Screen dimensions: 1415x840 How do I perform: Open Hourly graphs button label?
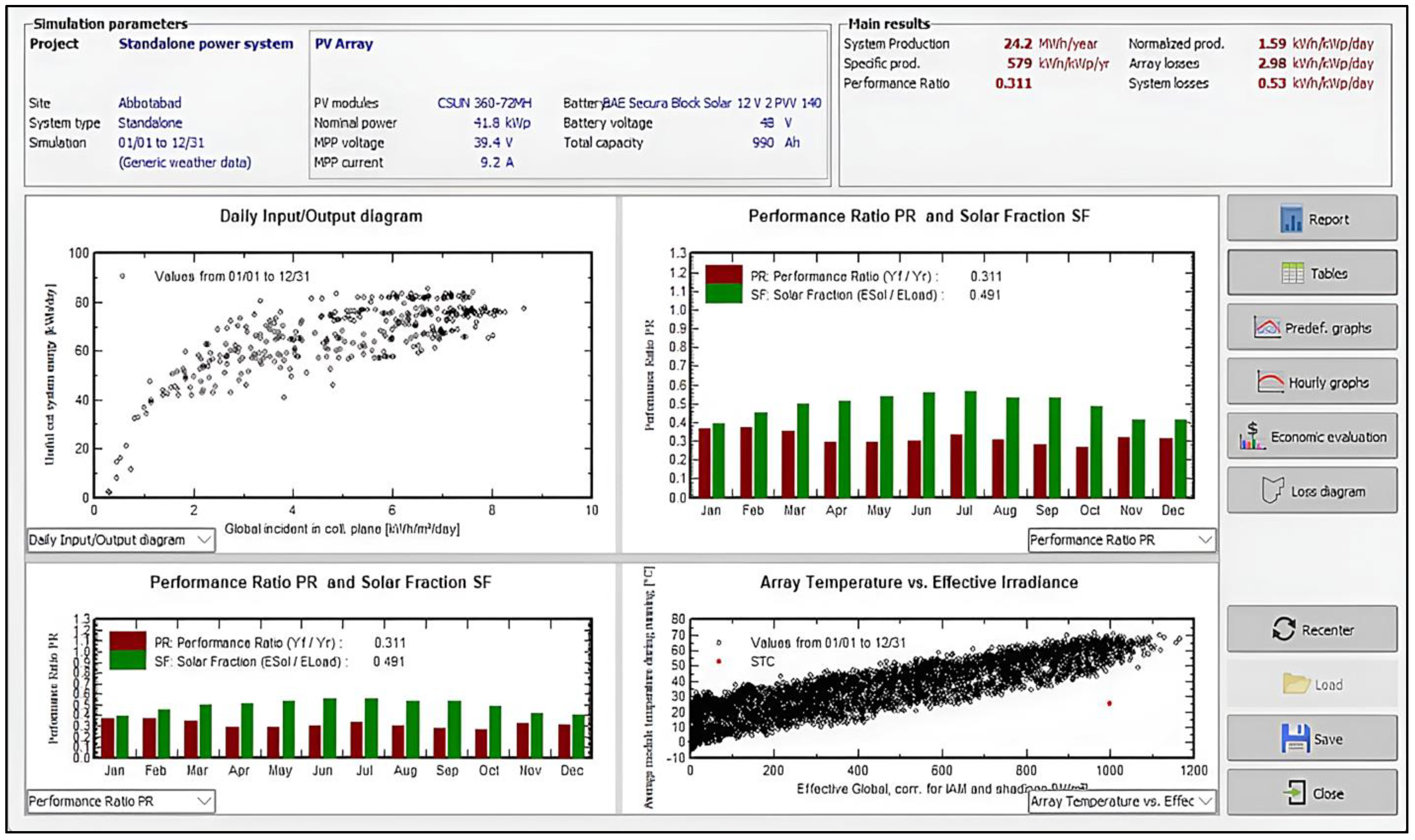(x=1328, y=383)
